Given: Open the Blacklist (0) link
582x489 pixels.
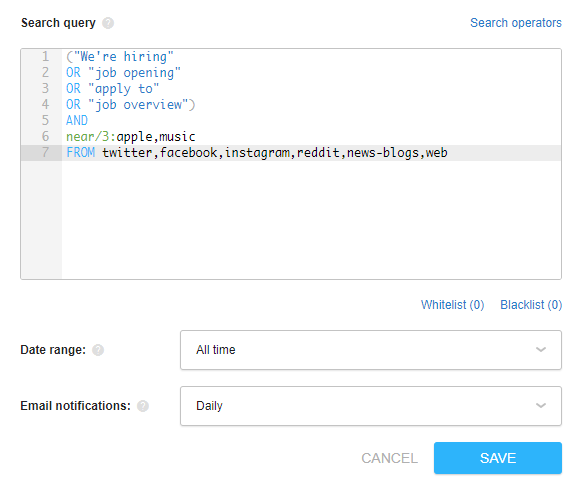Looking at the screenshot, I should coord(531,305).
